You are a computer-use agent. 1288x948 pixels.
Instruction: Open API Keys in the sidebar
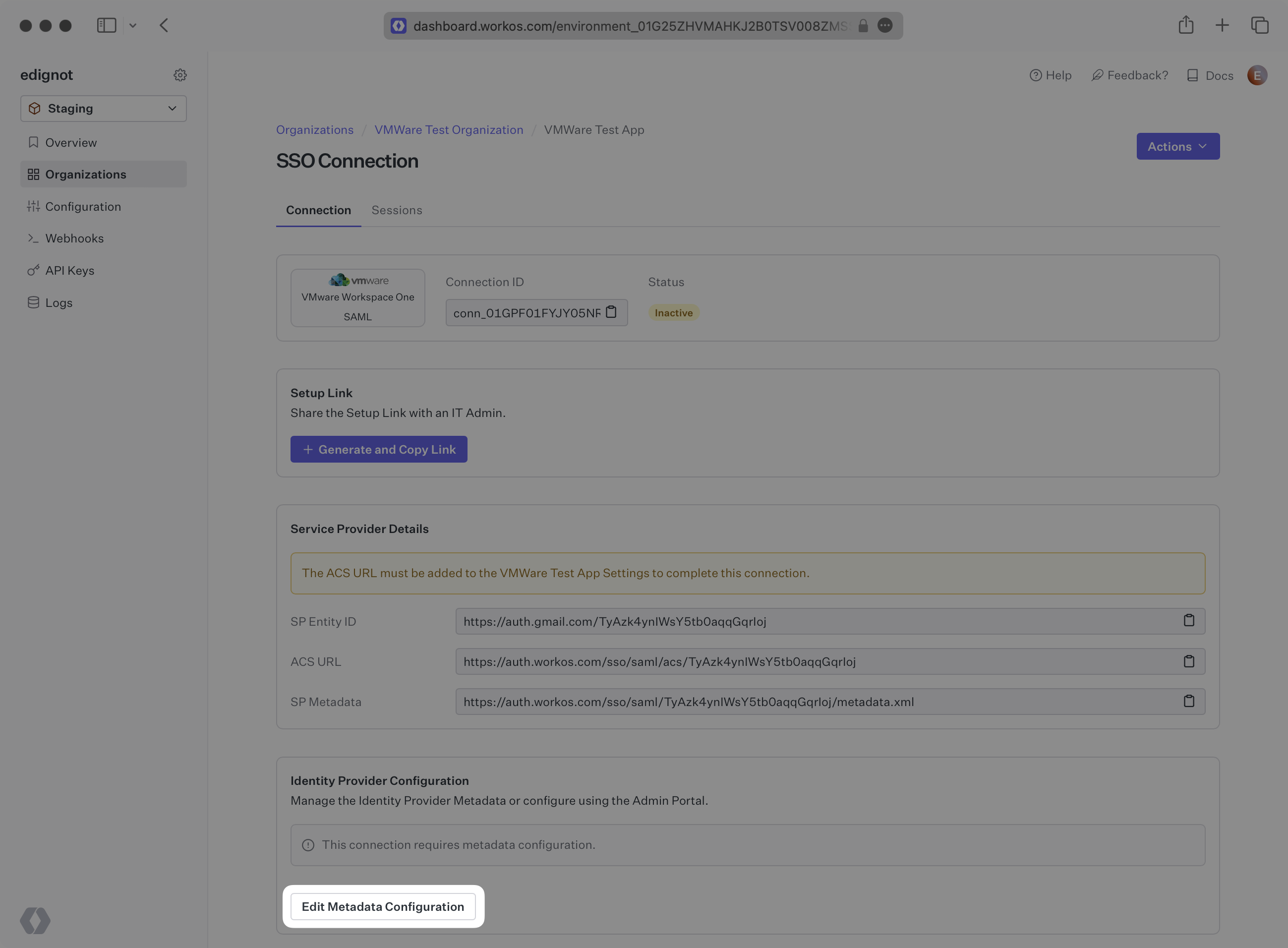[x=69, y=270]
